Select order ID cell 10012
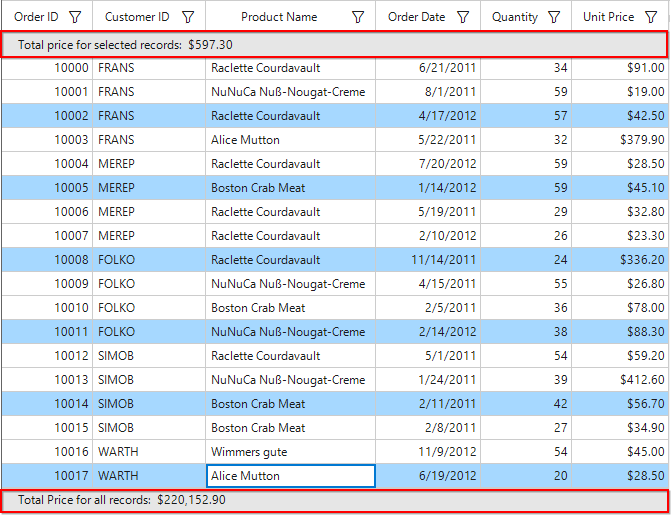The image size is (671, 515). [47, 356]
